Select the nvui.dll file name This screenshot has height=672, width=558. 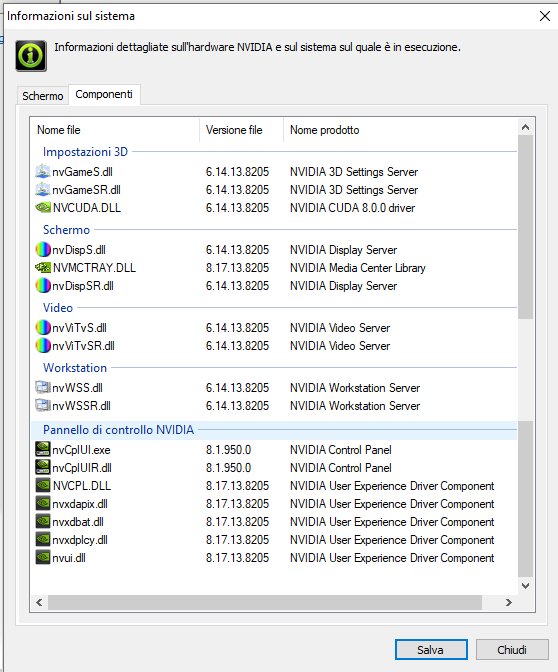(69, 558)
